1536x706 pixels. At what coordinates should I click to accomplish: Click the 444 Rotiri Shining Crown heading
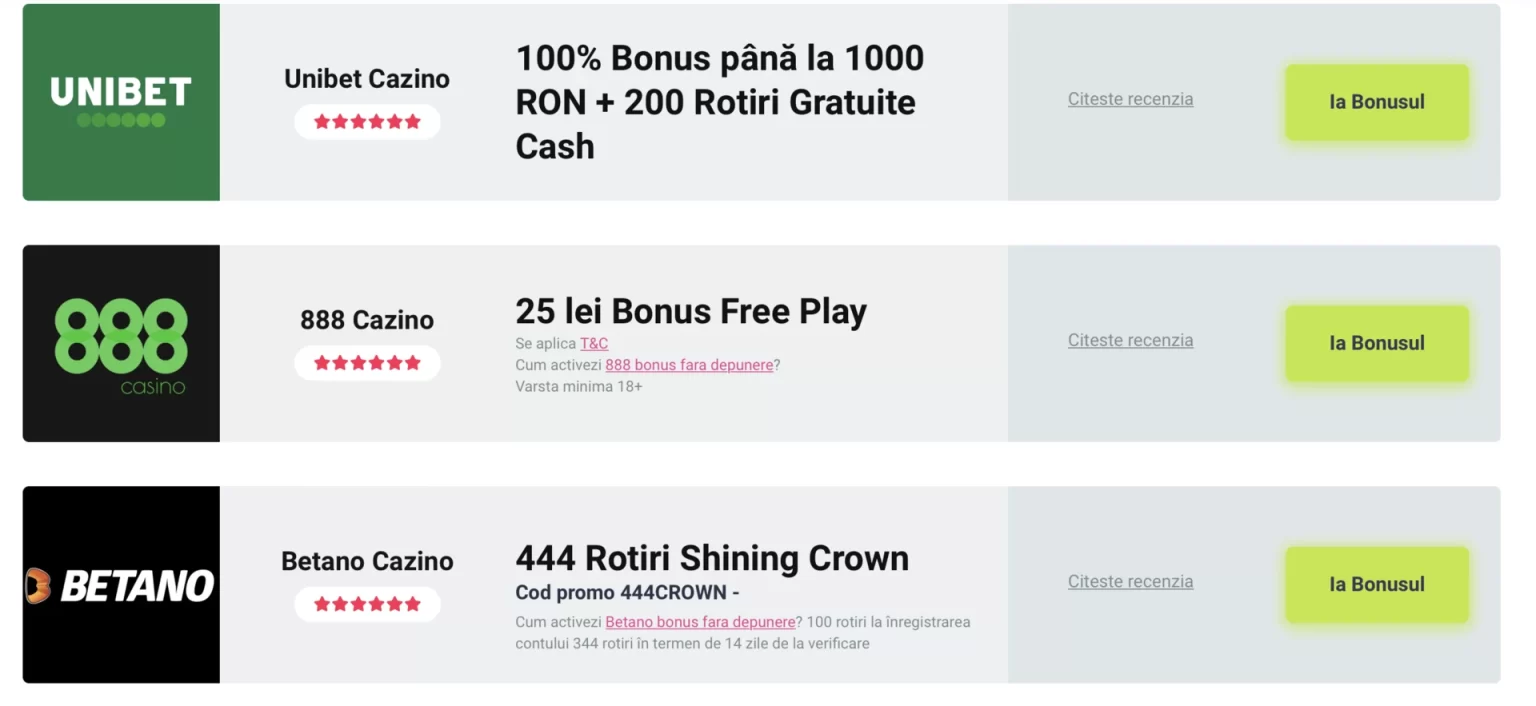click(712, 558)
